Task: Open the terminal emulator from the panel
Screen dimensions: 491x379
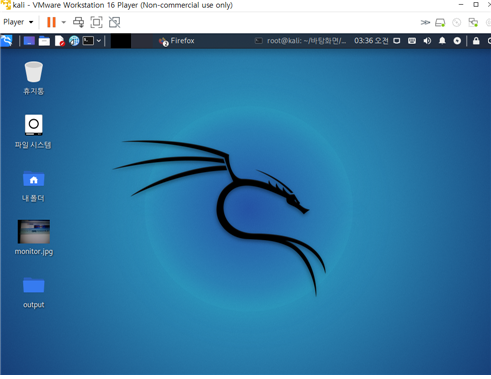Action: click(88, 41)
